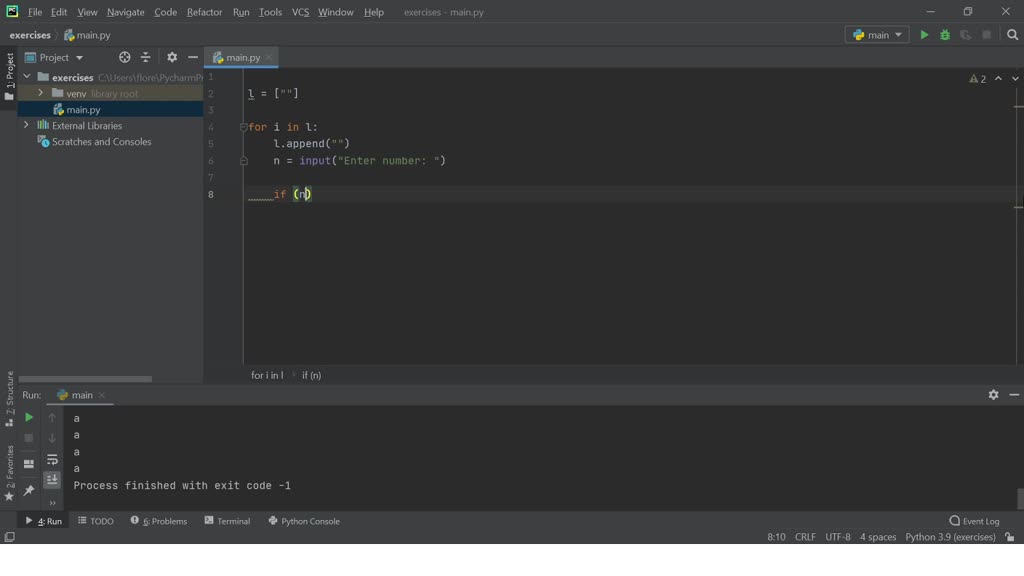Hide the Run panel with minus icon
The width and height of the screenshot is (1024, 576).
click(x=1014, y=395)
